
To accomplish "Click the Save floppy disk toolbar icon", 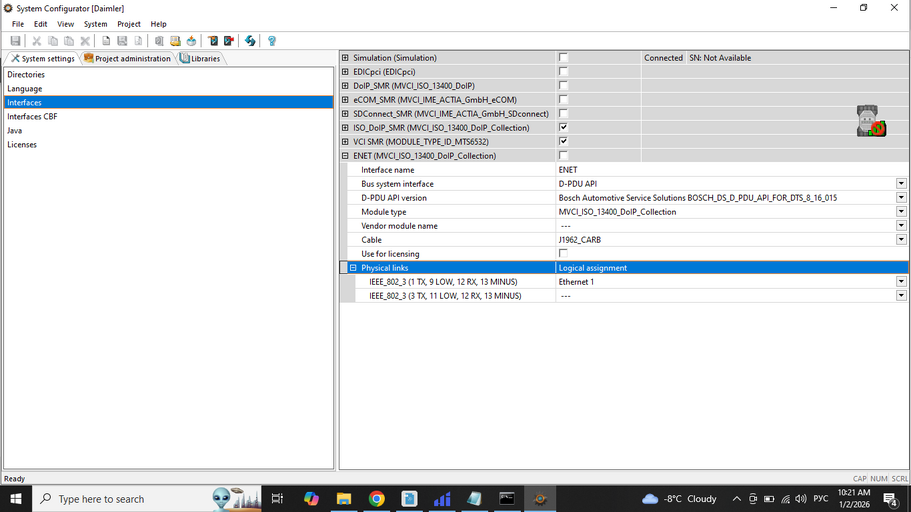I will [15, 41].
